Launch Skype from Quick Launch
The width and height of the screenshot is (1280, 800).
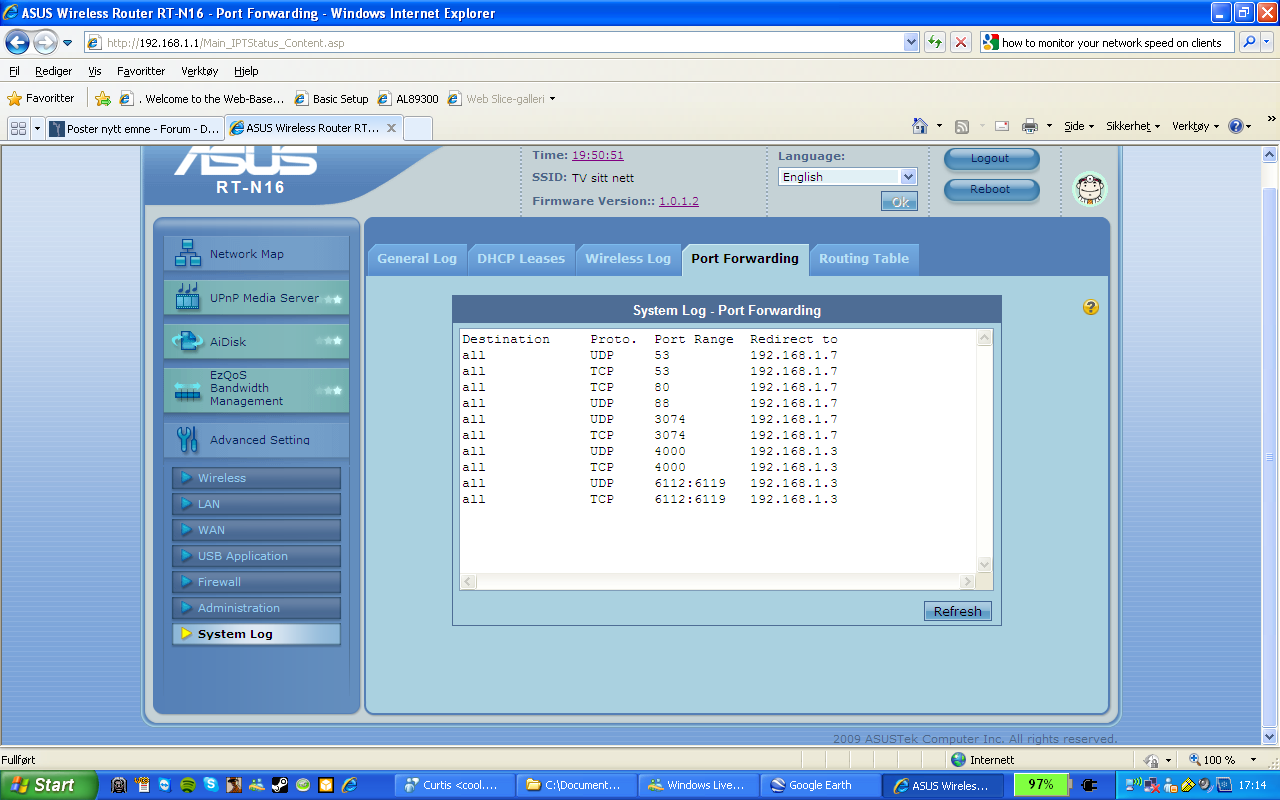211,785
